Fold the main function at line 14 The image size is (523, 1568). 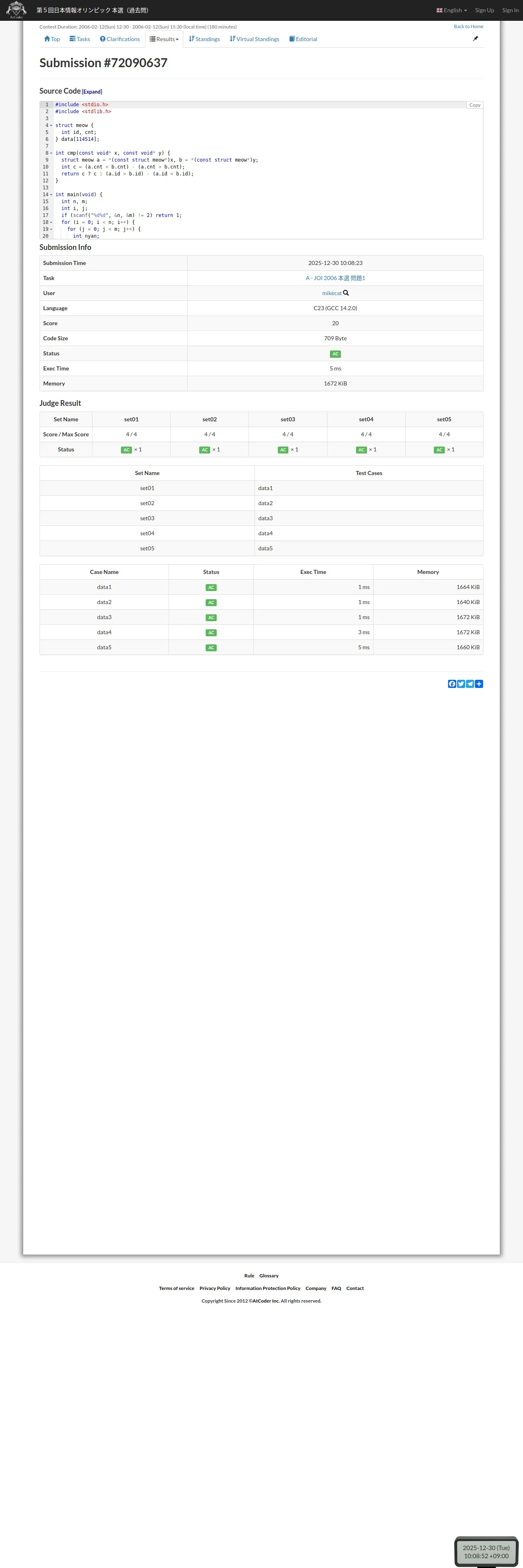click(x=51, y=195)
